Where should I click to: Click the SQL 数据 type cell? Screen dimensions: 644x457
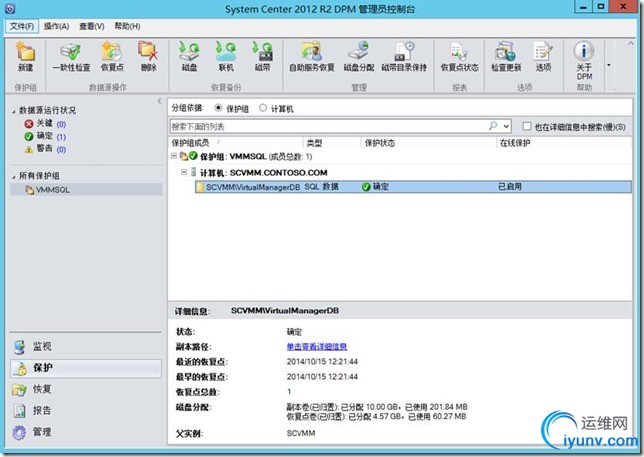321,187
